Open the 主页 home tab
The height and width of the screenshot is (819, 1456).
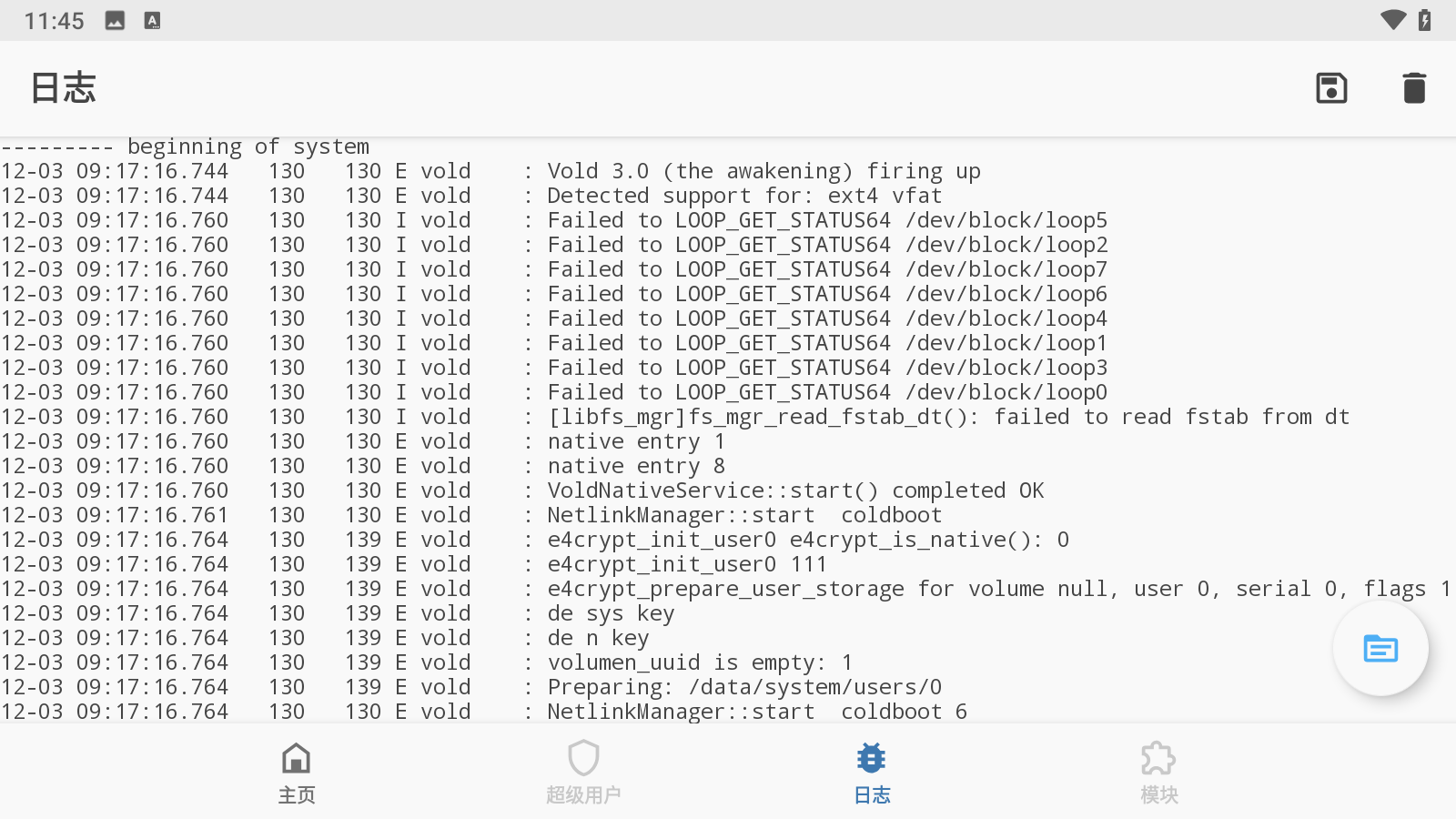click(x=297, y=773)
